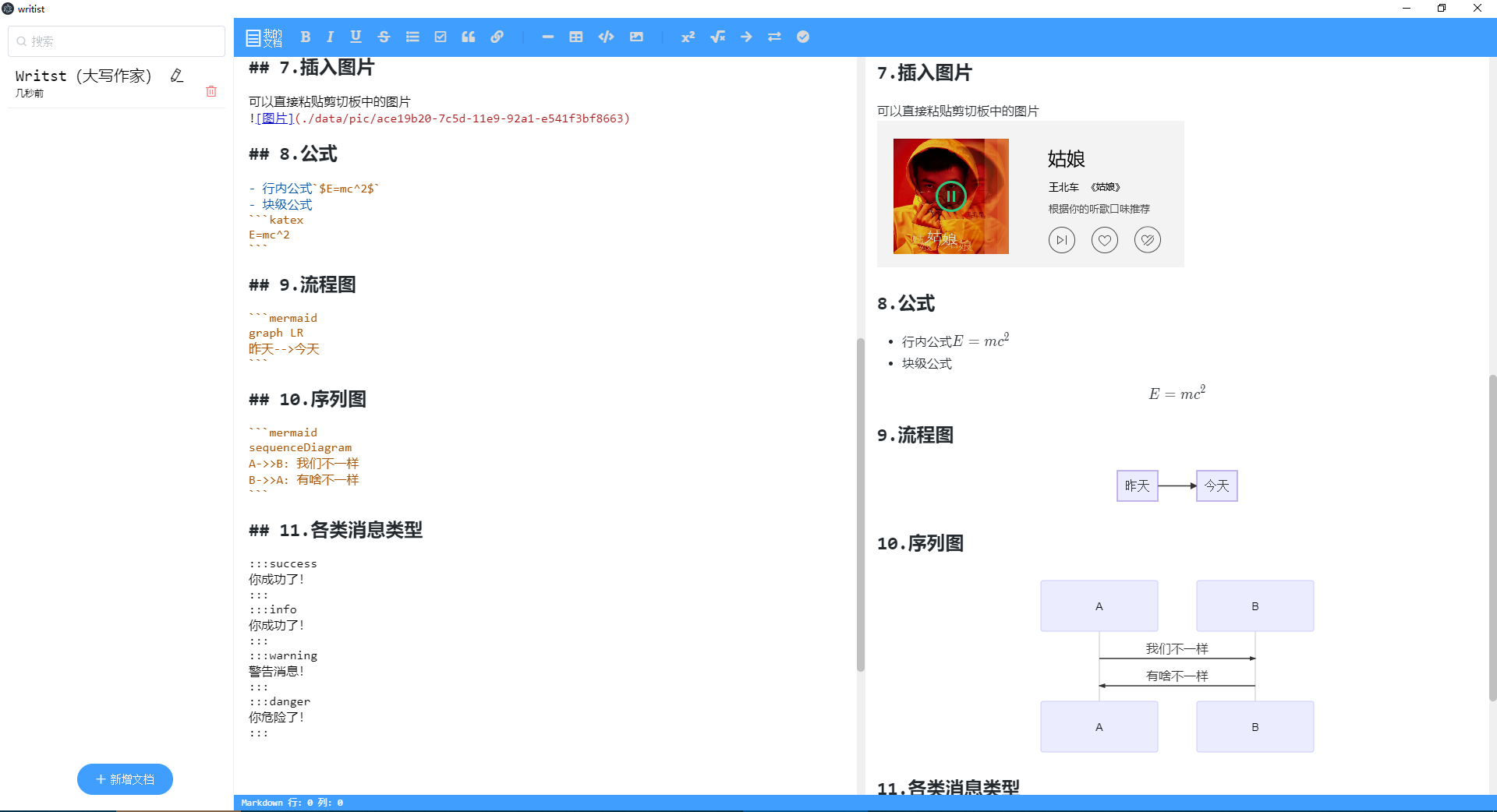Image resolution: width=1497 pixels, height=812 pixels.
Task: Click the check-circle message type icon
Action: tap(803, 37)
